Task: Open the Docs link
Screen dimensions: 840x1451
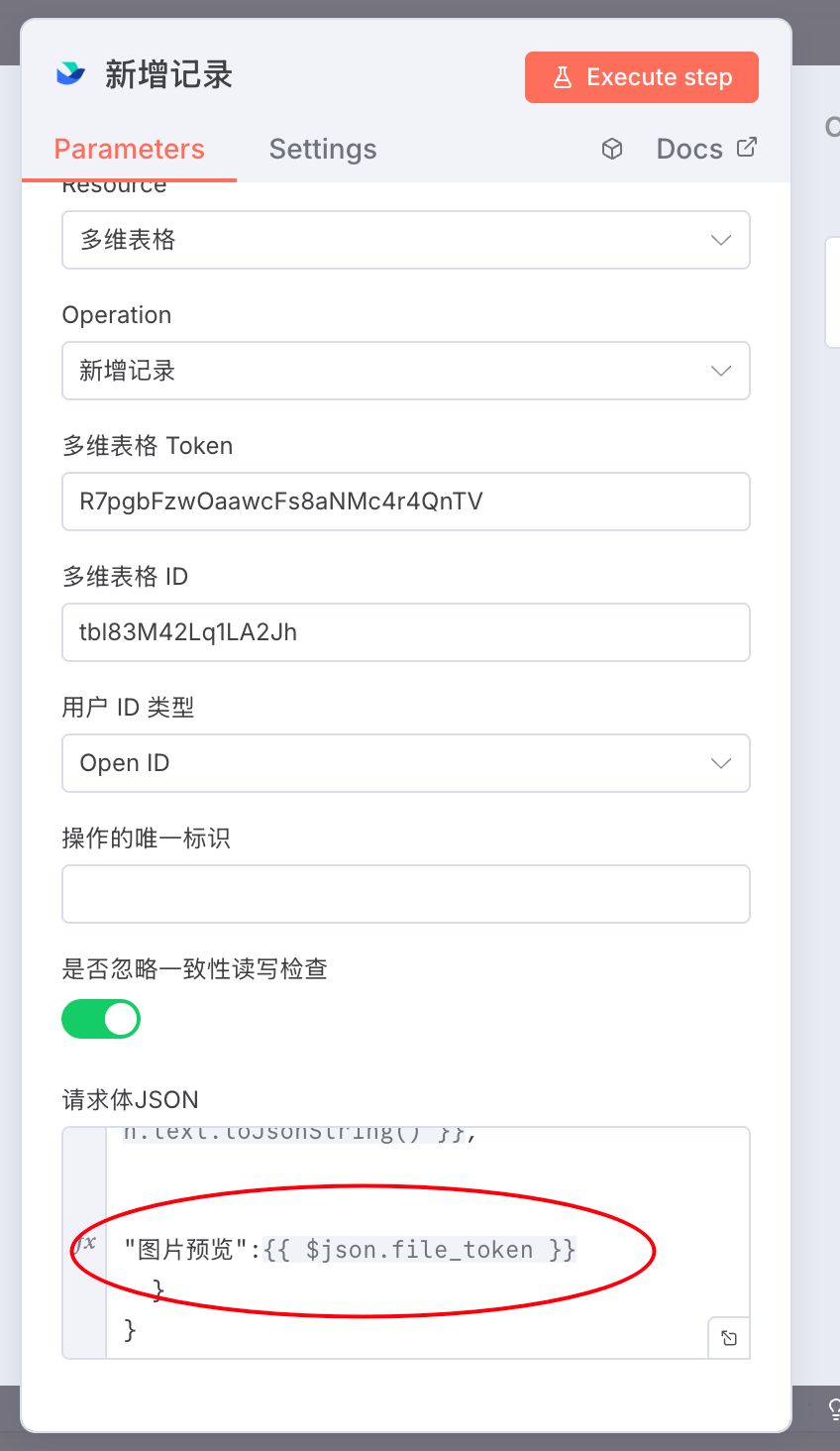Action: [688, 148]
